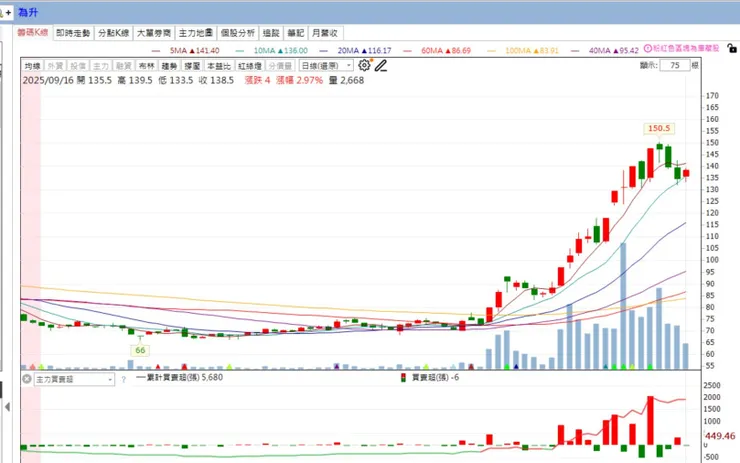Toggle the 撐壓 support-resistance overlay
The height and width of the screenshot is (463, 740).
point(193,66)
